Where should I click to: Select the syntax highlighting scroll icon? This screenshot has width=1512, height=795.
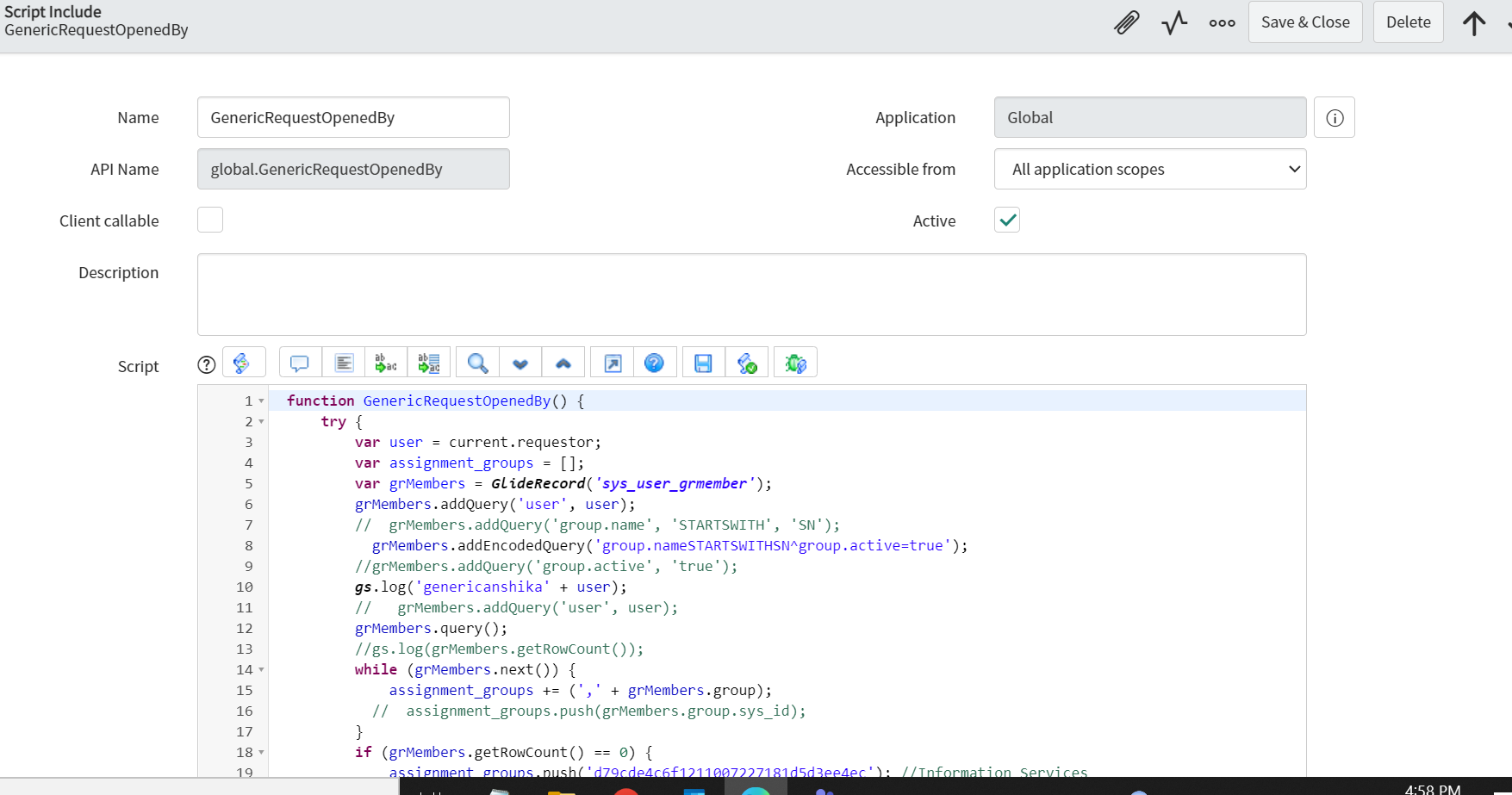tap(244, 362)
